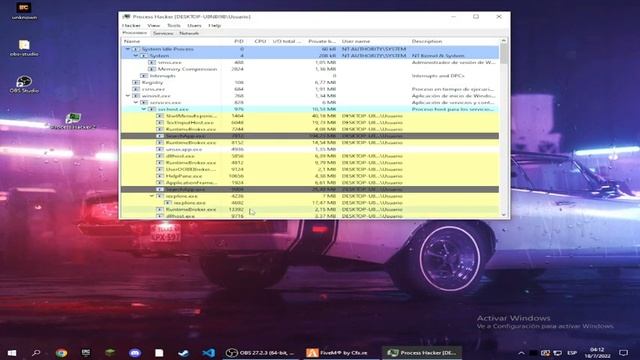Select the ApplicationFrameHost process row
The image size is (640, 360).
[x=310, y=182]
